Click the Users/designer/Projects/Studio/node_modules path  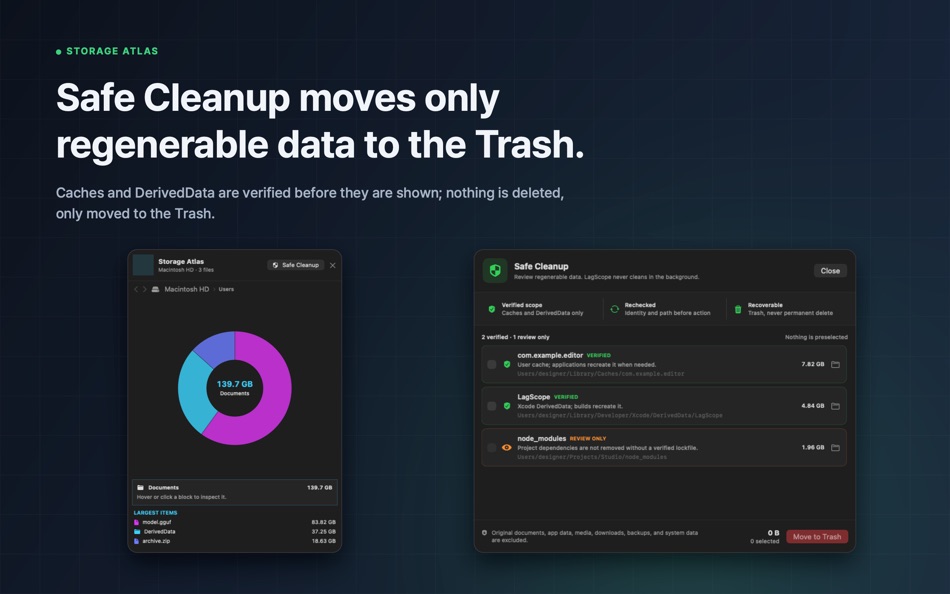click(x=592, y=457)
